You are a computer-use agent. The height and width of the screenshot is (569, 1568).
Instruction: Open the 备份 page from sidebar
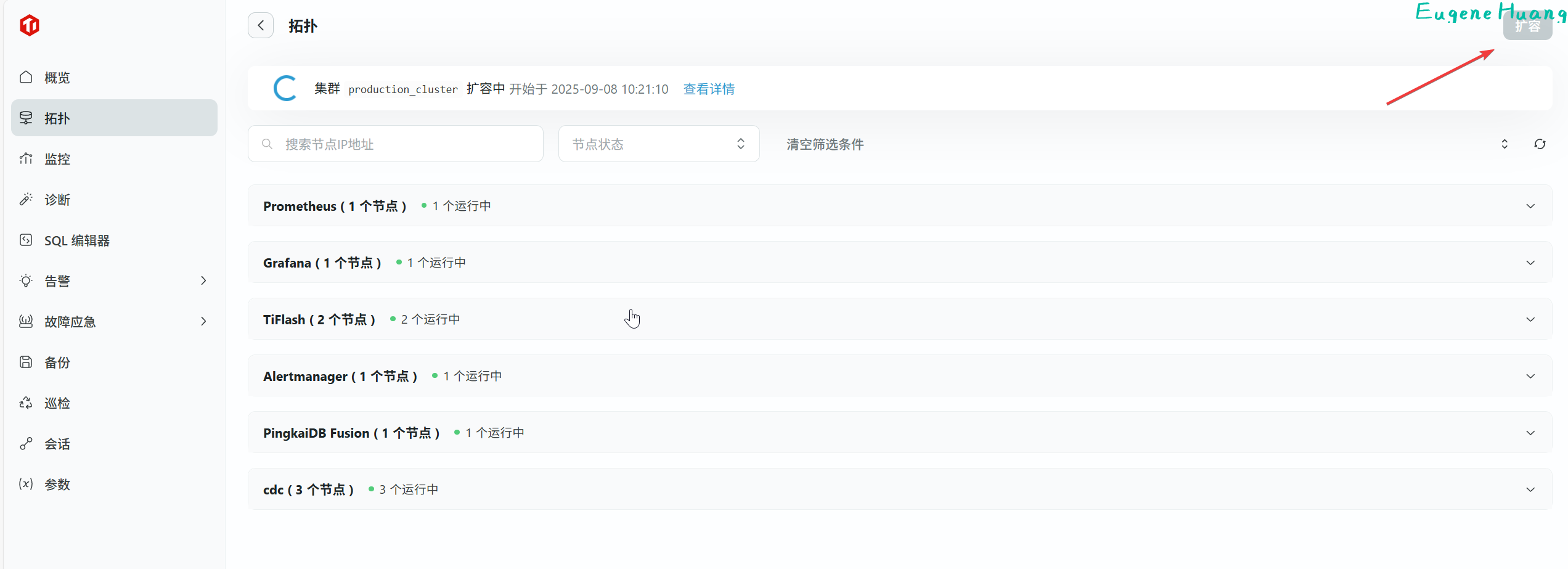(x=57, y=362)
